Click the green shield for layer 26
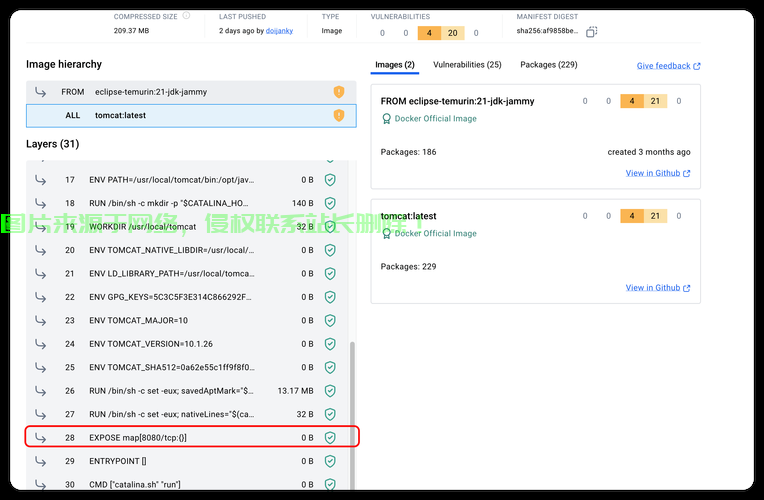 (330, 390)
